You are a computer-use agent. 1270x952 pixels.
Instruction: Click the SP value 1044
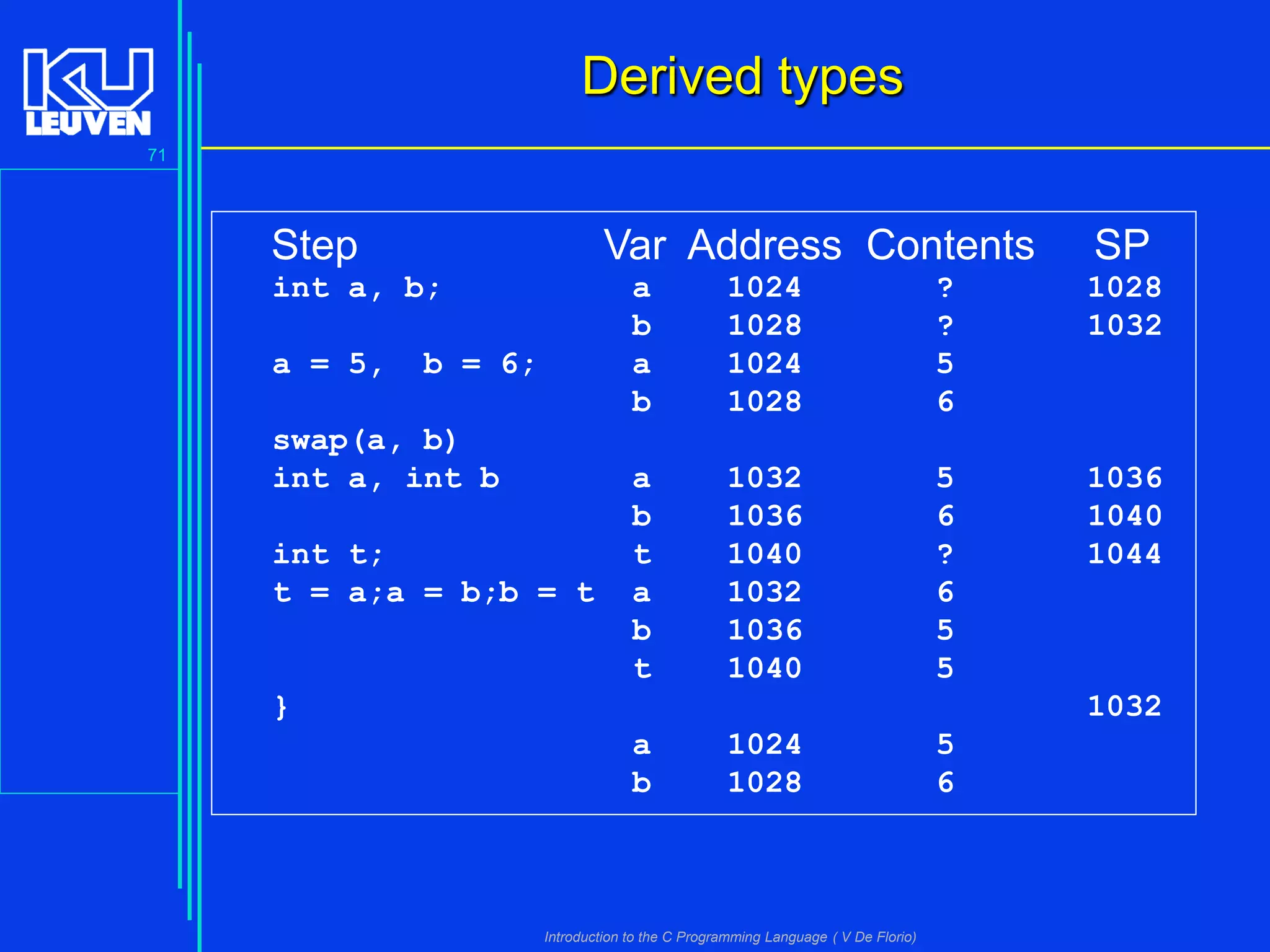point(1124,554)
